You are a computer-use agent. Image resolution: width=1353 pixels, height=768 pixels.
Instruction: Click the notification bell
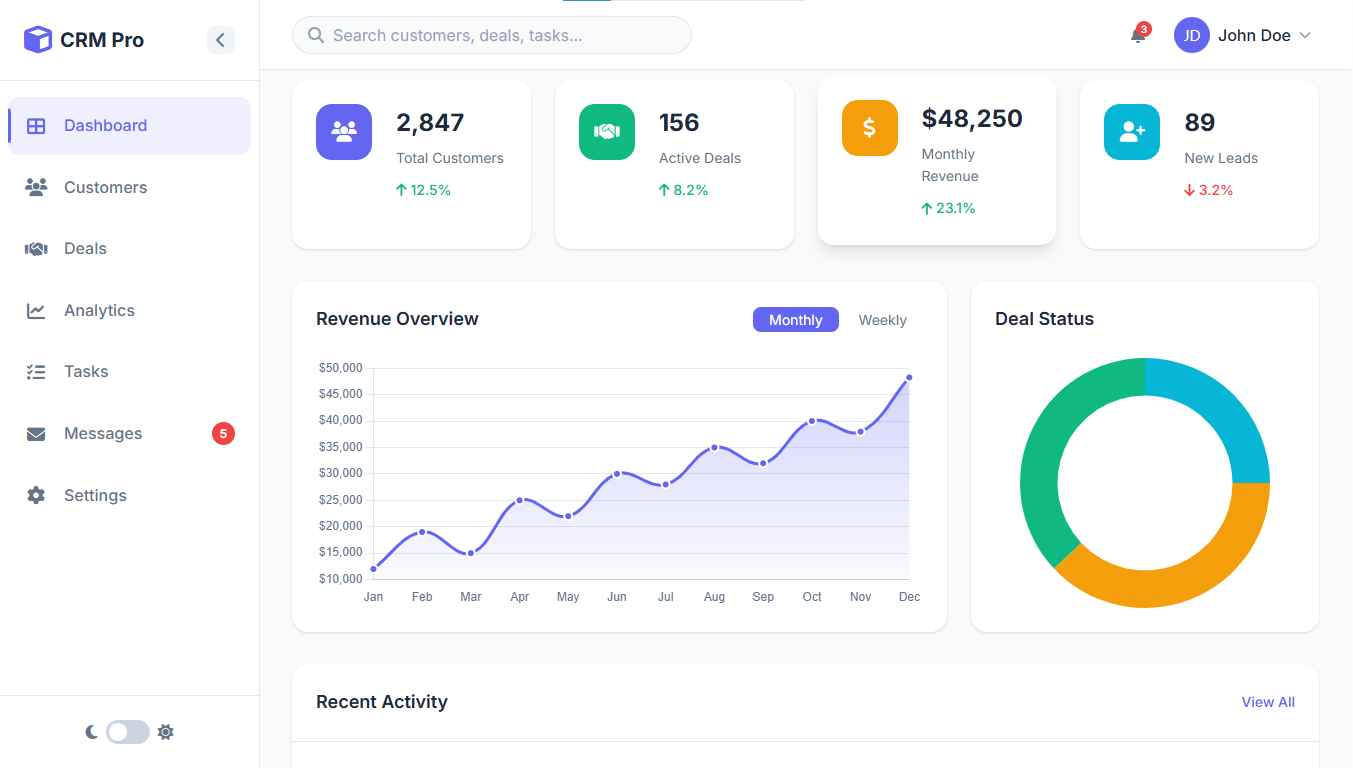(1138, 35)
